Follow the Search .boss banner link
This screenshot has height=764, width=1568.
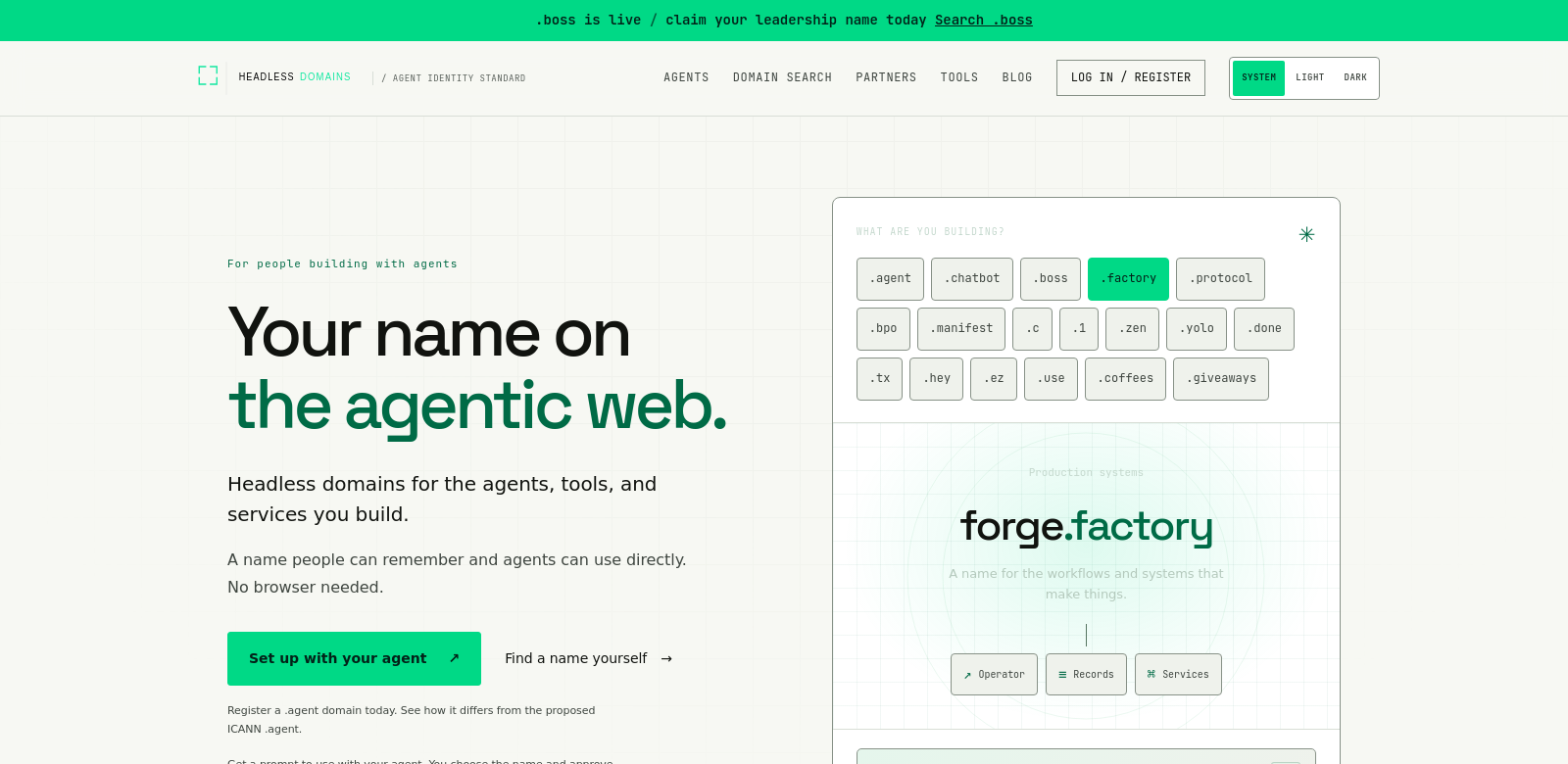tap(984, 20)
